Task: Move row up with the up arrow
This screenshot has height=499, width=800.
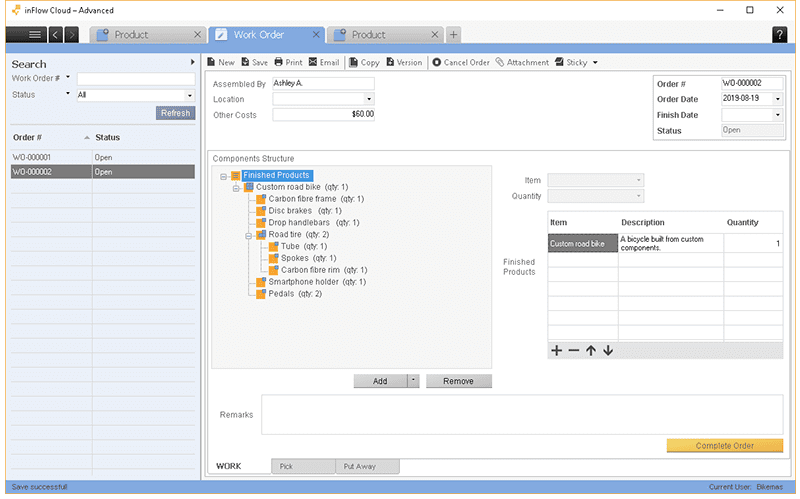Action: 591,351
